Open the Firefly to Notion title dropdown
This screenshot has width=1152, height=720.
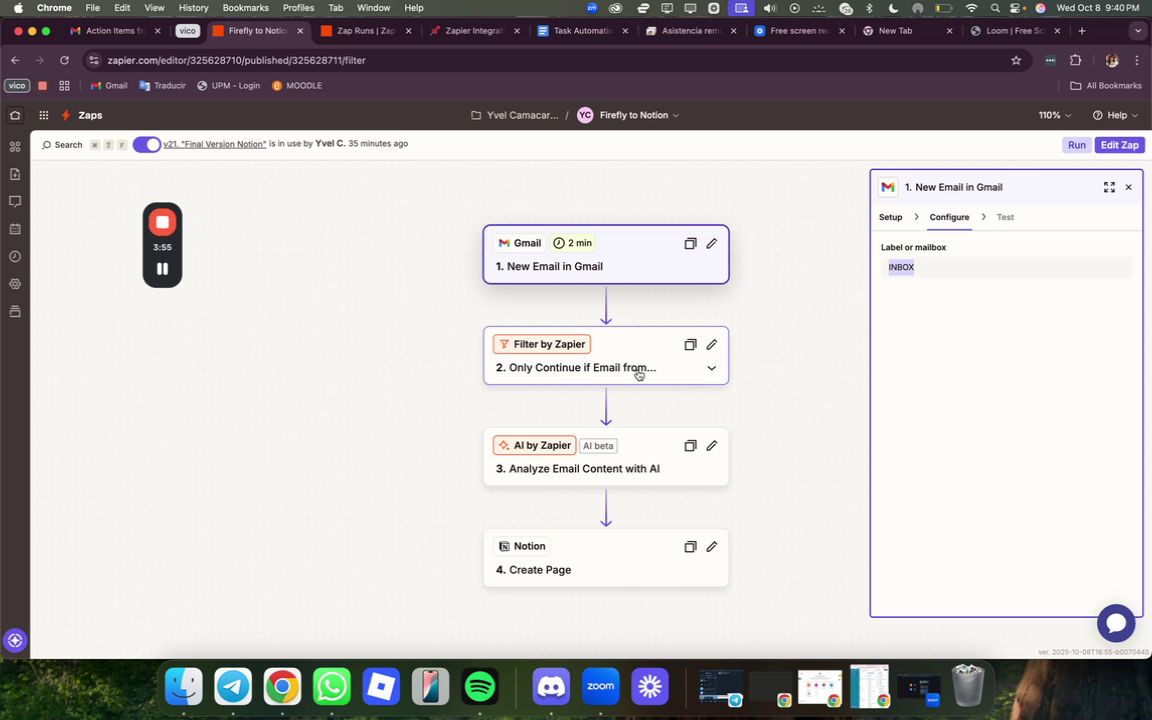click(639, 115)
